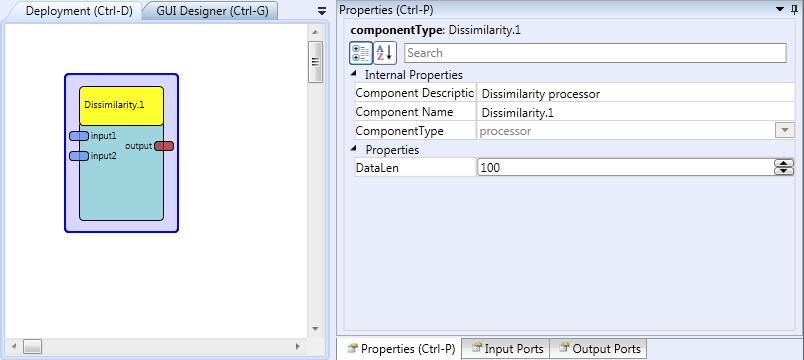Image resolution: width=804 pixels, height=360 pixels.
Task: Switch to the Input Ports tab
Action: point(507,349)
